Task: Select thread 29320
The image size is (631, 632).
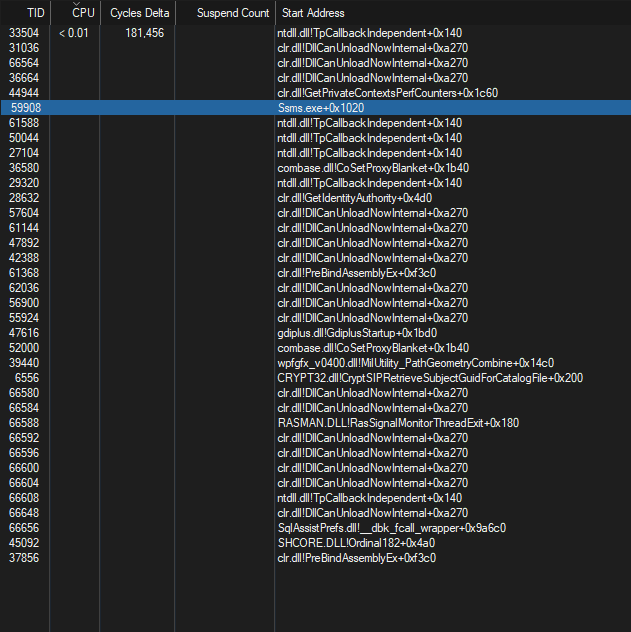Action: (316, 183)
